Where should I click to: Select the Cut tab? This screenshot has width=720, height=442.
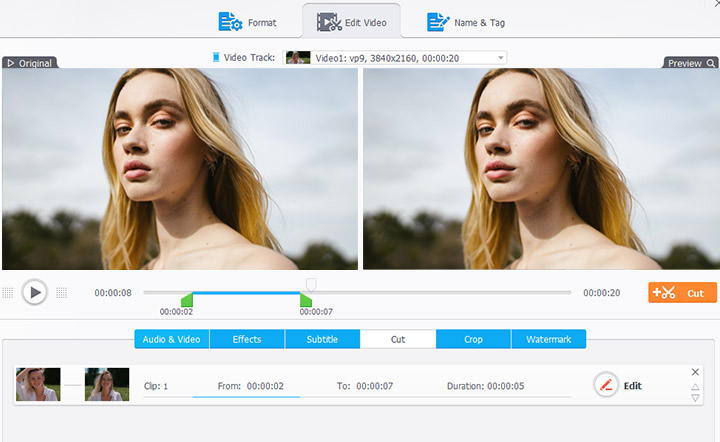point(398,339)
